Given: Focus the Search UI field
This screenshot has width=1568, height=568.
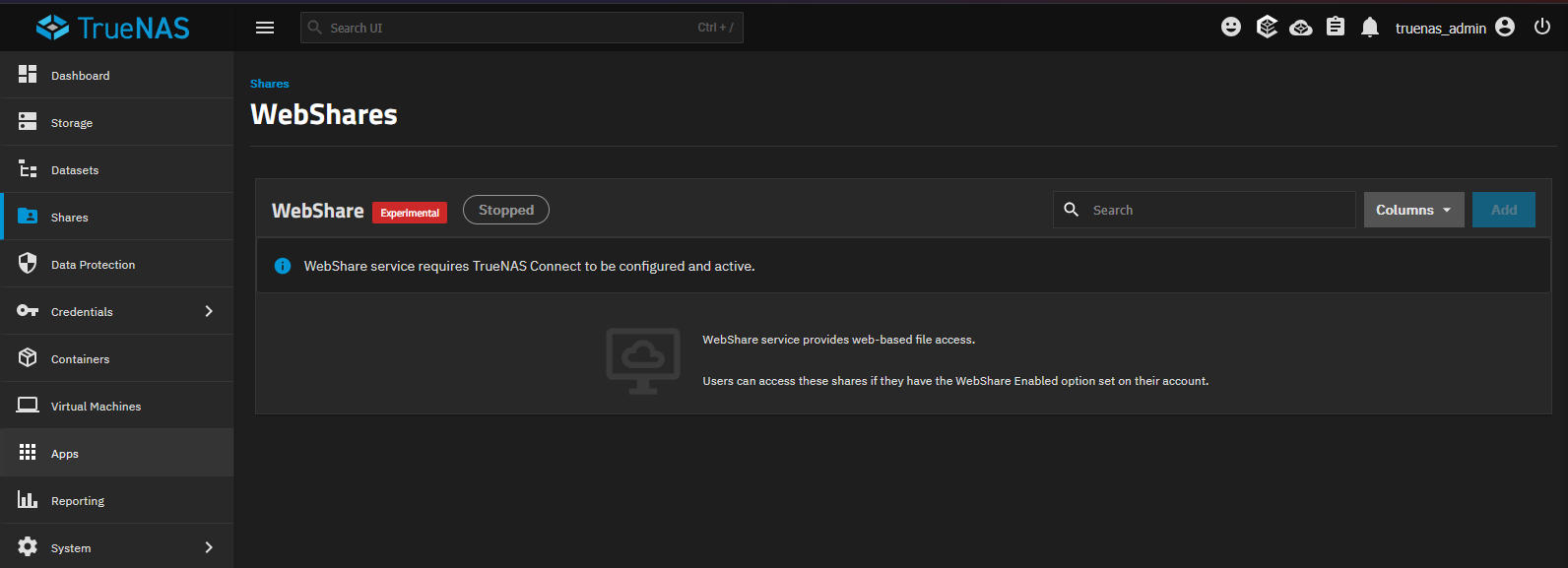Looking at the screenshot, I should tap(522, 28).
